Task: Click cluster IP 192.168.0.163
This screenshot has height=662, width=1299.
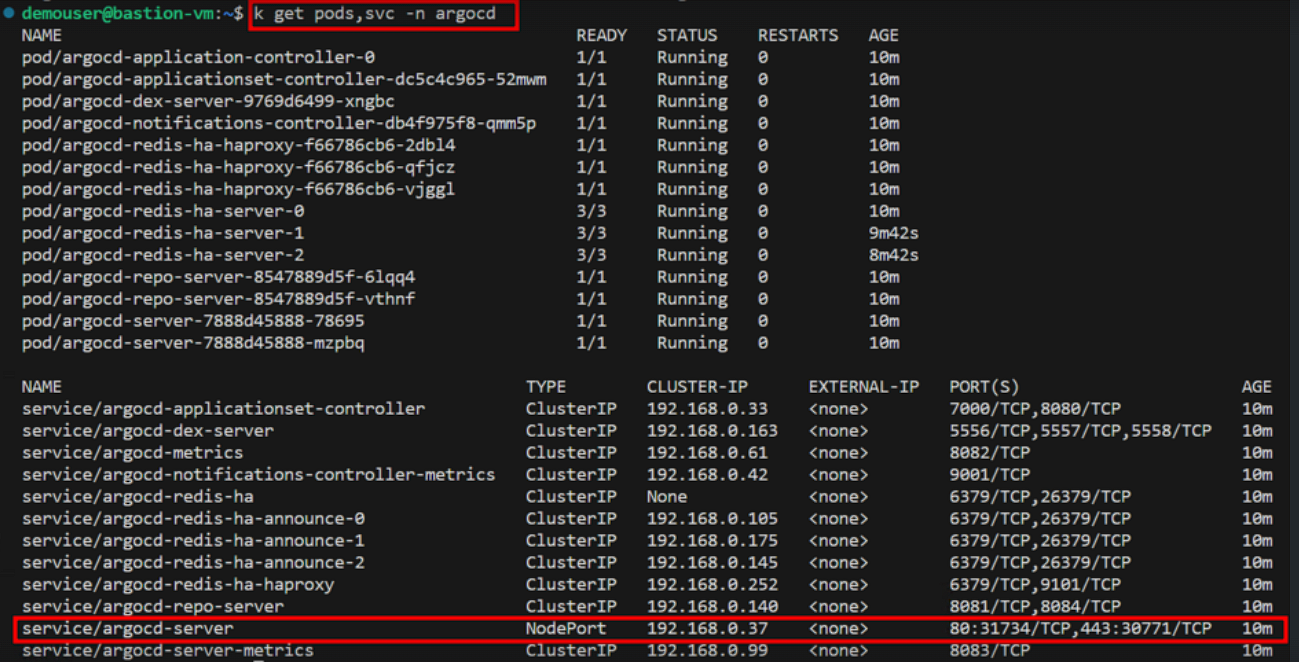Action: pyautogui.click(x=712, y=430)
